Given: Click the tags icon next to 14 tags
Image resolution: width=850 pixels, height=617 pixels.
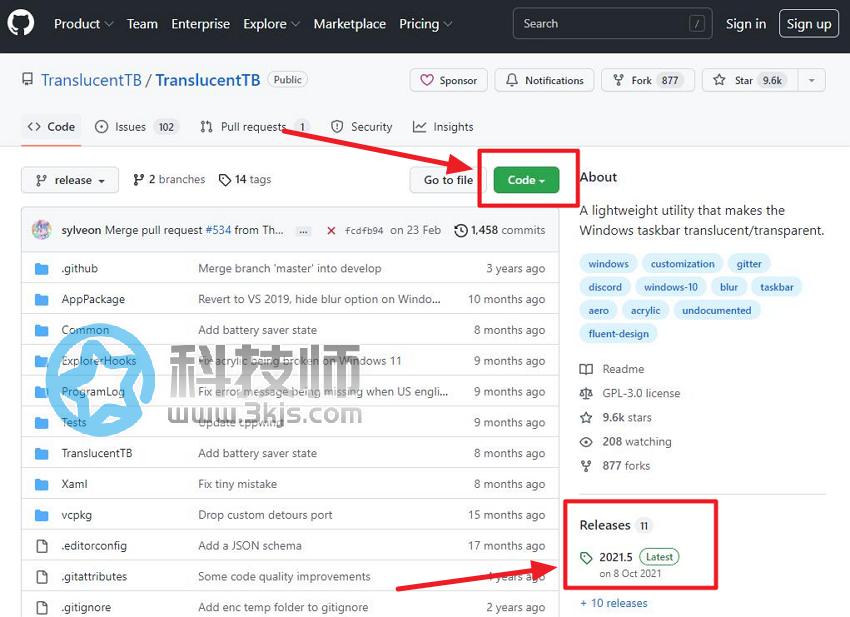Looking at the screenshot, I should click(224, 179).
